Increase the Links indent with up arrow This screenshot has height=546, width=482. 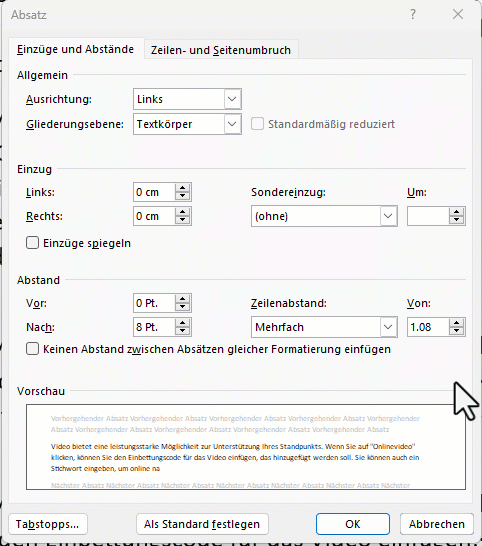pyautogui.click(x=182, y=188)
